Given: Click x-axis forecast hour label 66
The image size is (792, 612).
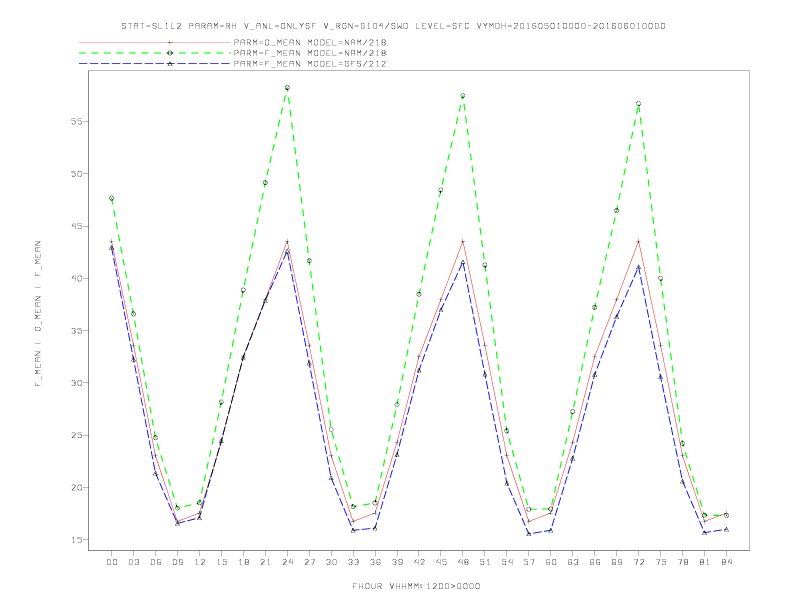Looking at the screenshot, I should click(x=595, y=562).
